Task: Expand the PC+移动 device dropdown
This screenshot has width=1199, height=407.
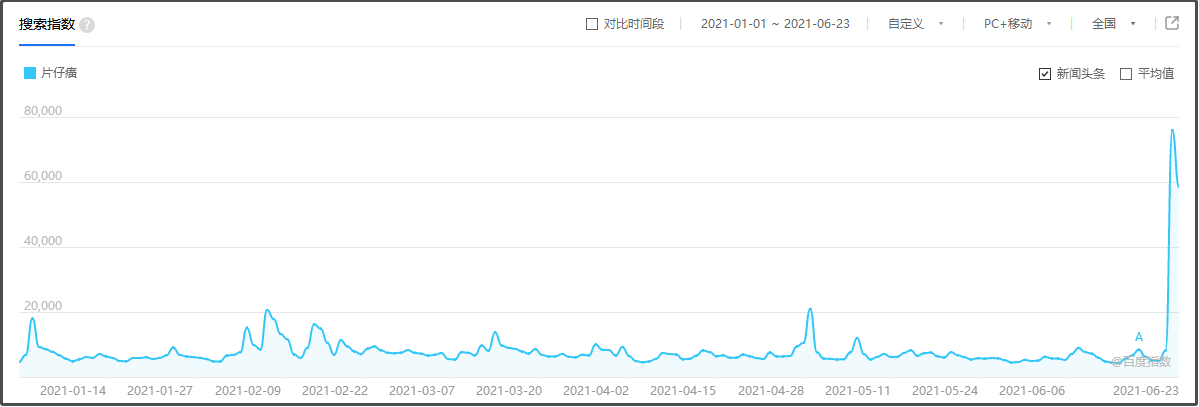Action: [1019, 24]
